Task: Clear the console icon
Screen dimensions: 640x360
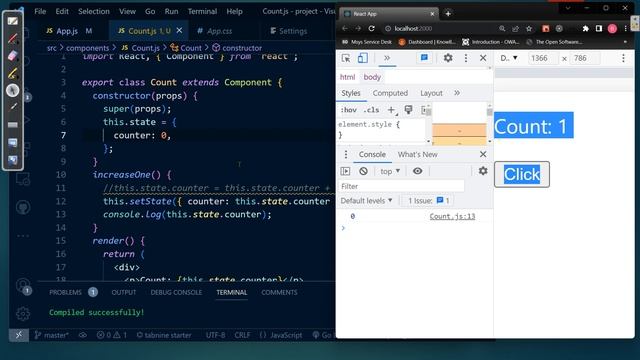Action: point(363,171)
